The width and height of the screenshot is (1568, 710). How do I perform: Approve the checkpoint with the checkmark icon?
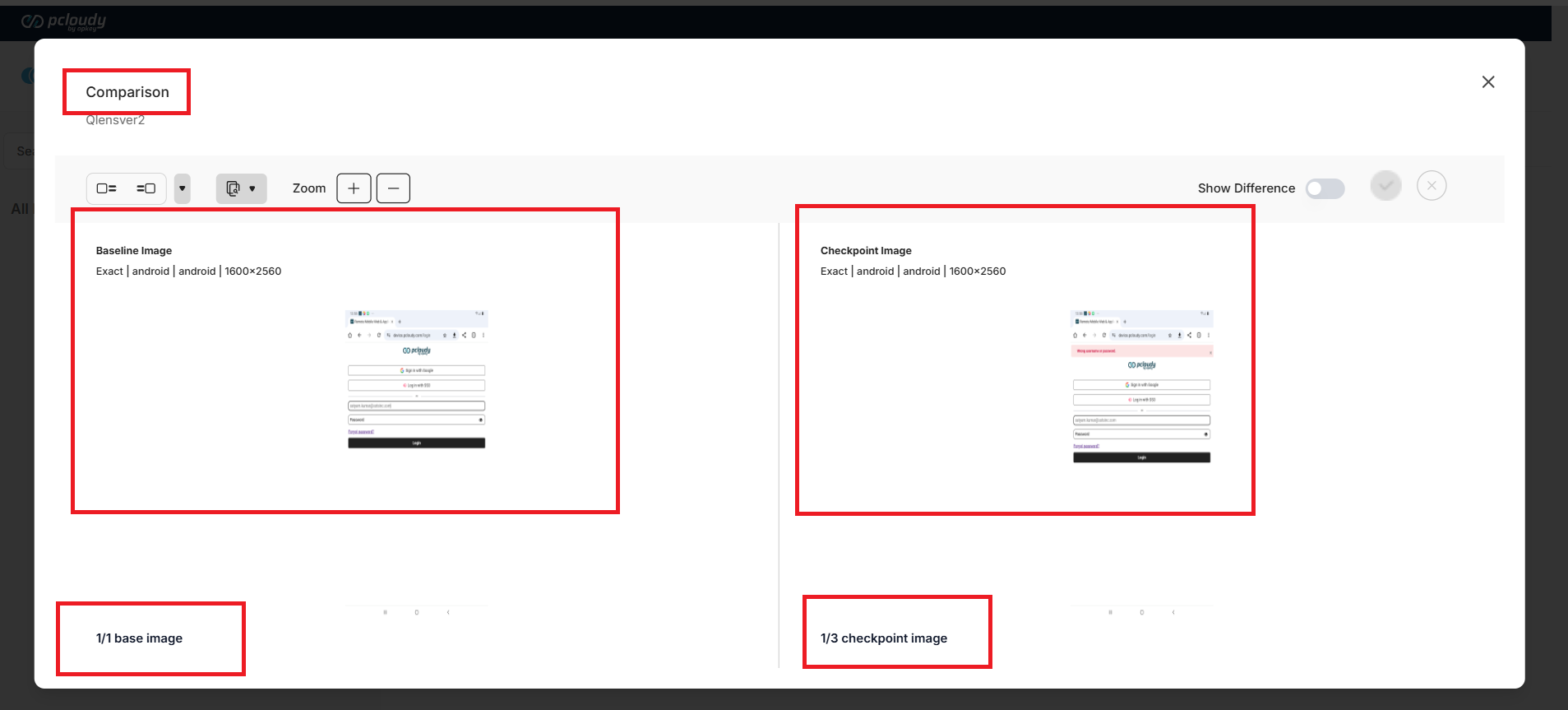point(1385,186)
